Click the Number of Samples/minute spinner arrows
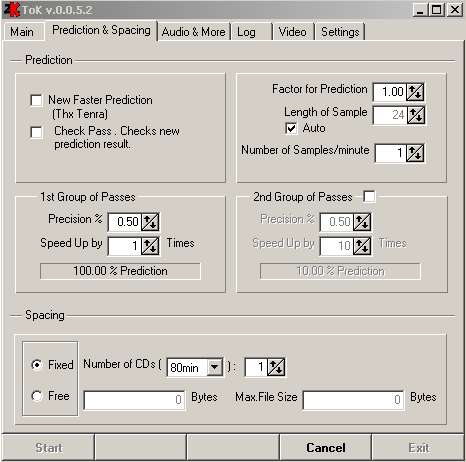This screenshot has width=466, height=462. pyautogui.click(x=415, y=153)
